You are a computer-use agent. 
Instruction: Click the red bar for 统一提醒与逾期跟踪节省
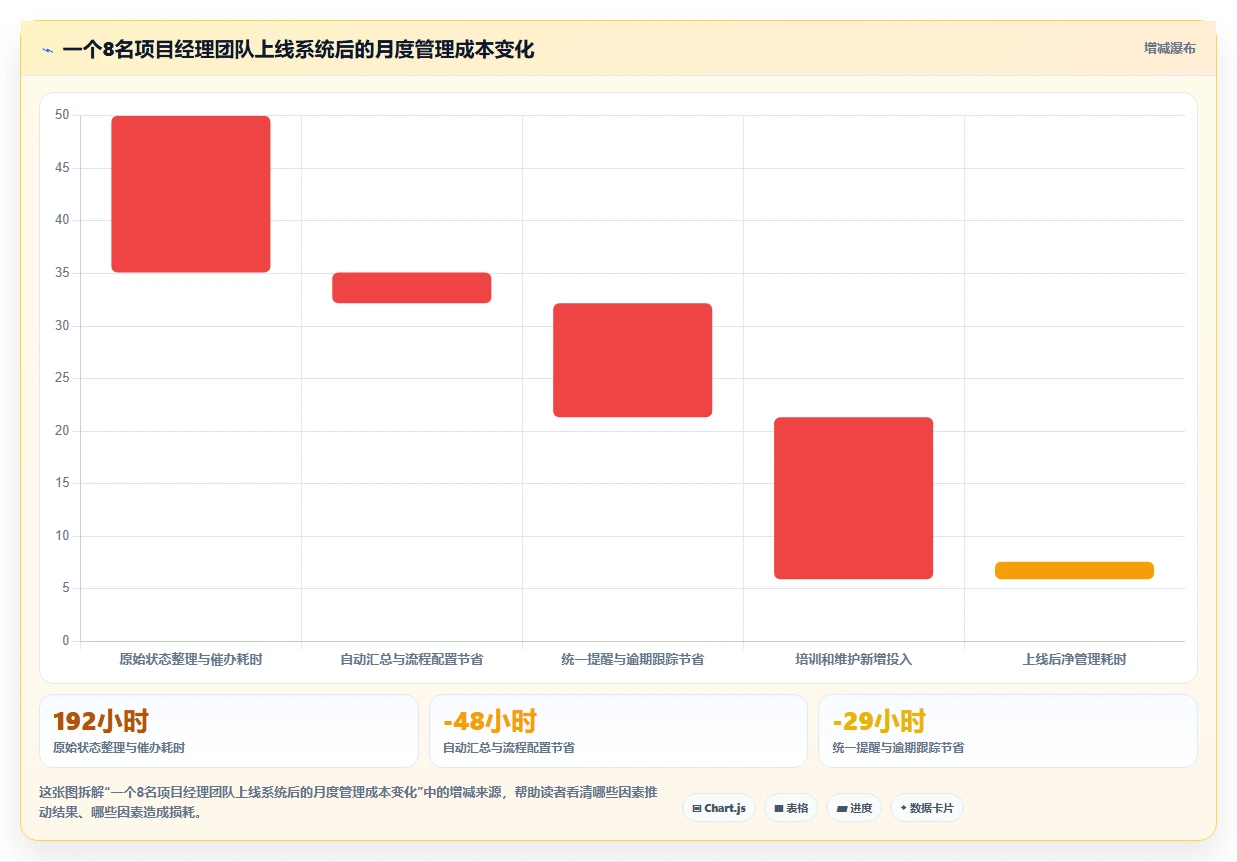tap(633, 360)
